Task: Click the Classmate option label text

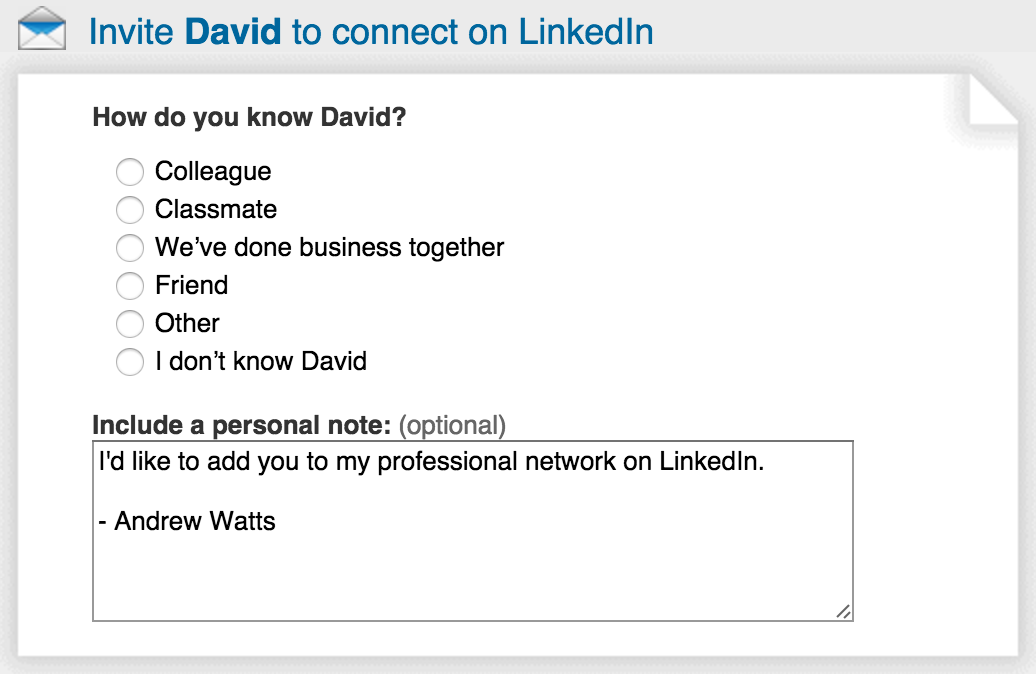Action: [x=216, y=210]
